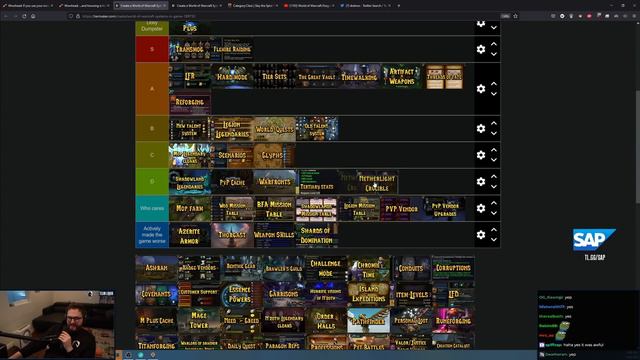Image resolution: width=640 pixels, height=360 pixels.
Task: Select the Timewalking tile
Action: point(359,76)
